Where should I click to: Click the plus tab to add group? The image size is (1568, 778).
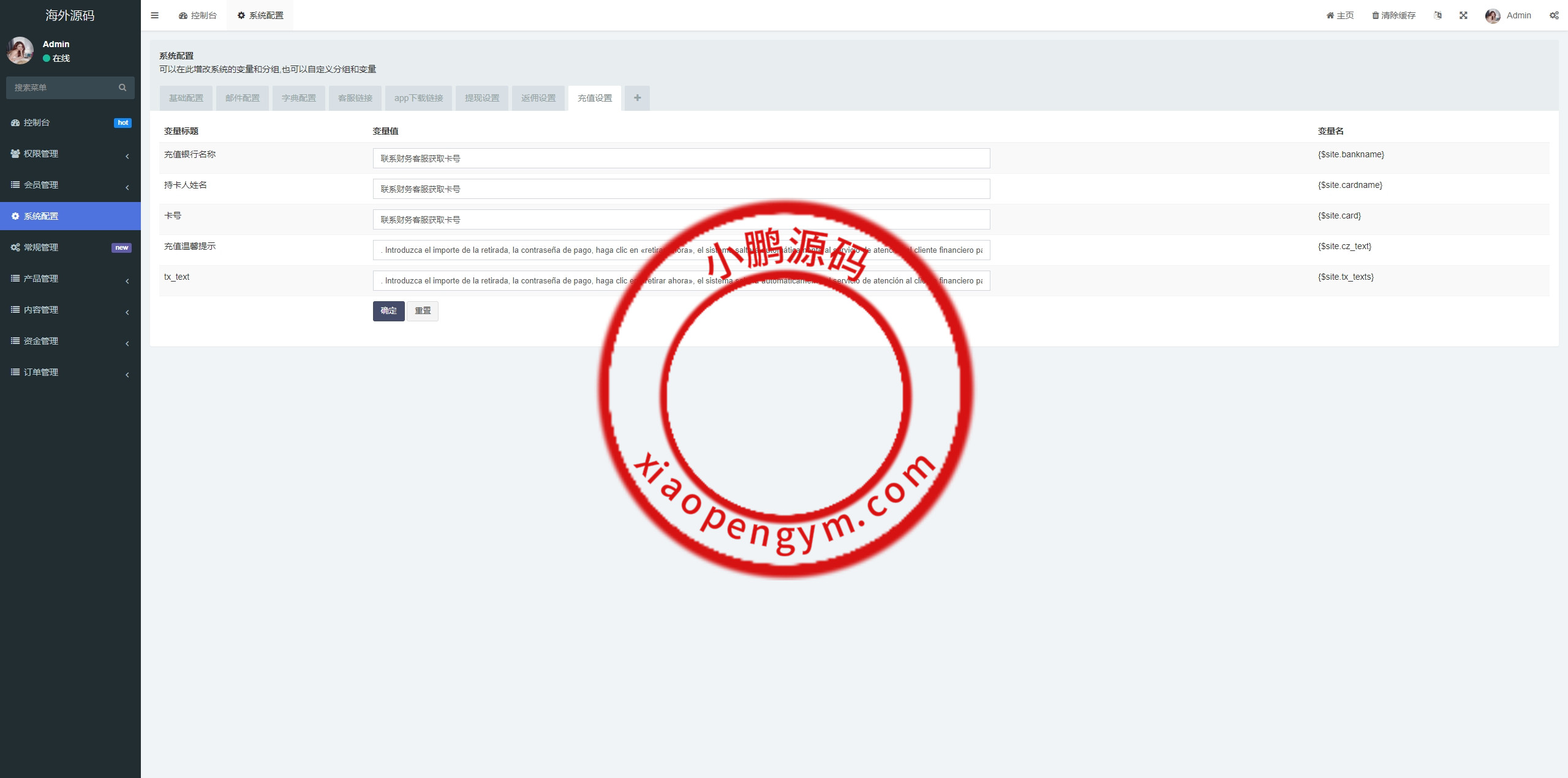[637, 98]
